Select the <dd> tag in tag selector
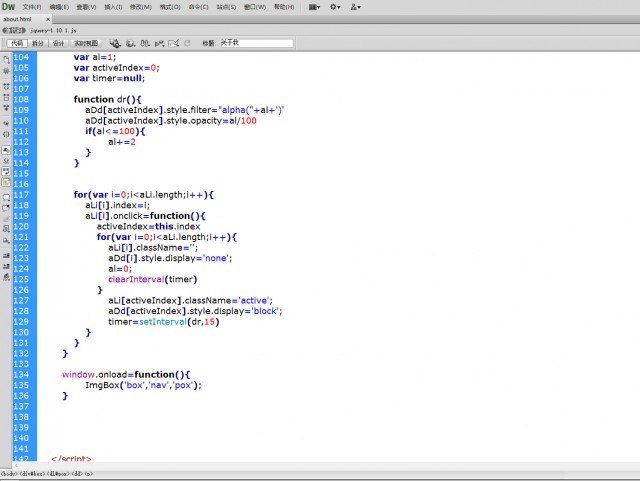Image resolution: width=640 pixels, height=481 pixels. 78,474
